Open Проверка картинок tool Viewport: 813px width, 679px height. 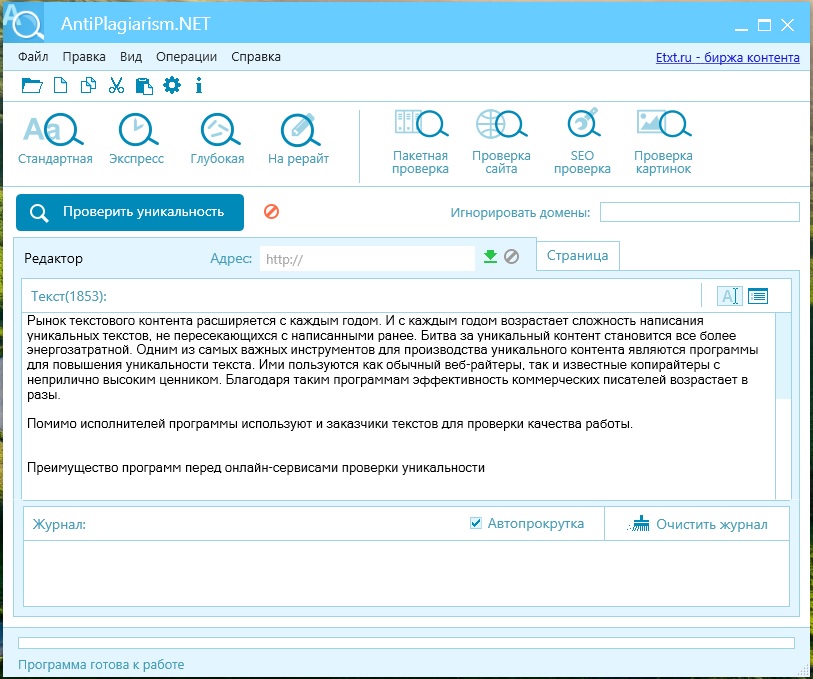[x=663, y=142]
